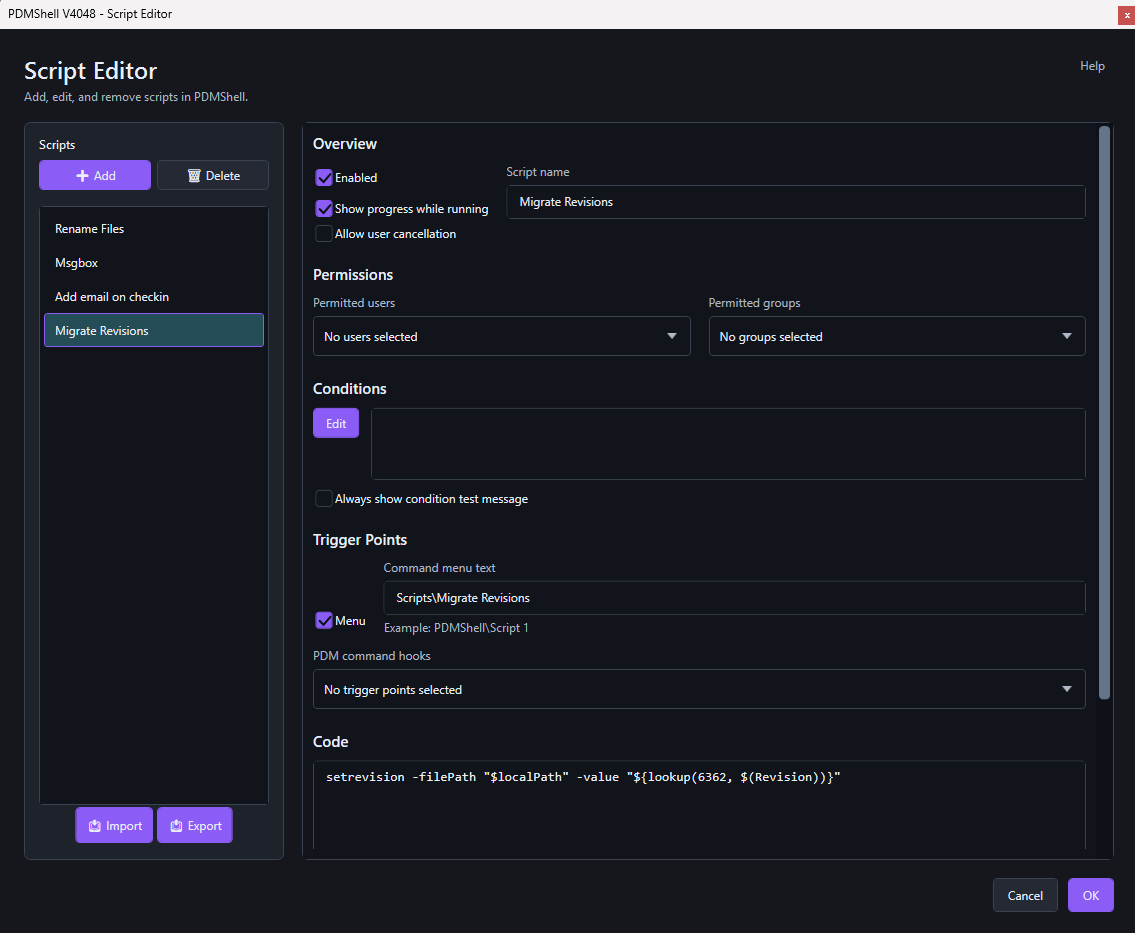Image resolution: width=1135 pixels, height=933 pixels.
Task: Click into the Script name field
Action: pyautogui.click(x=796, y=202)
